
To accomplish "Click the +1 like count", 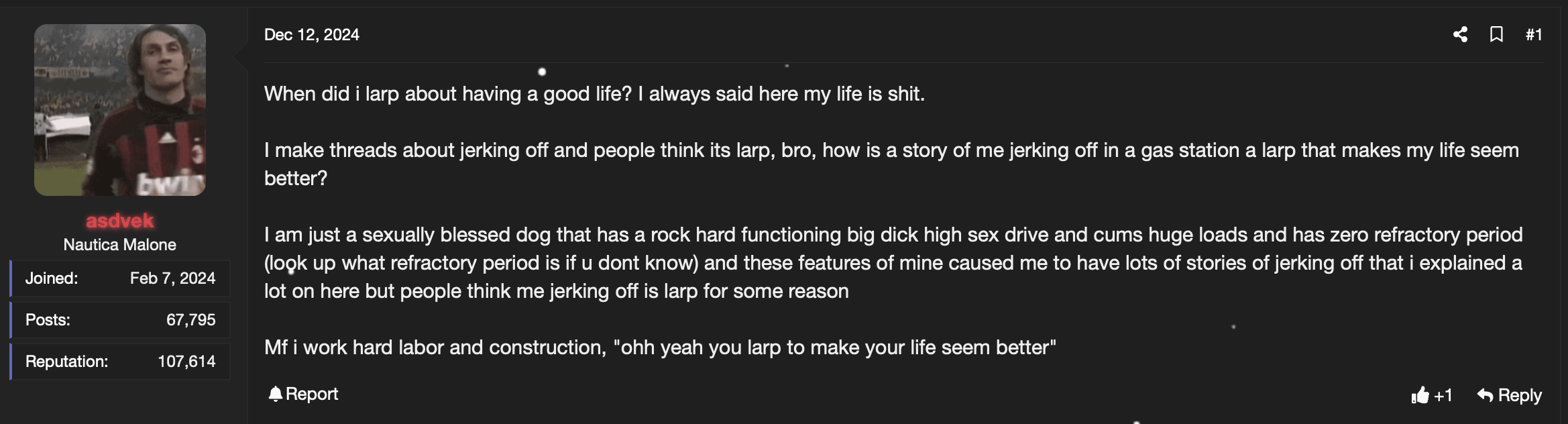I will [1443, 395].
